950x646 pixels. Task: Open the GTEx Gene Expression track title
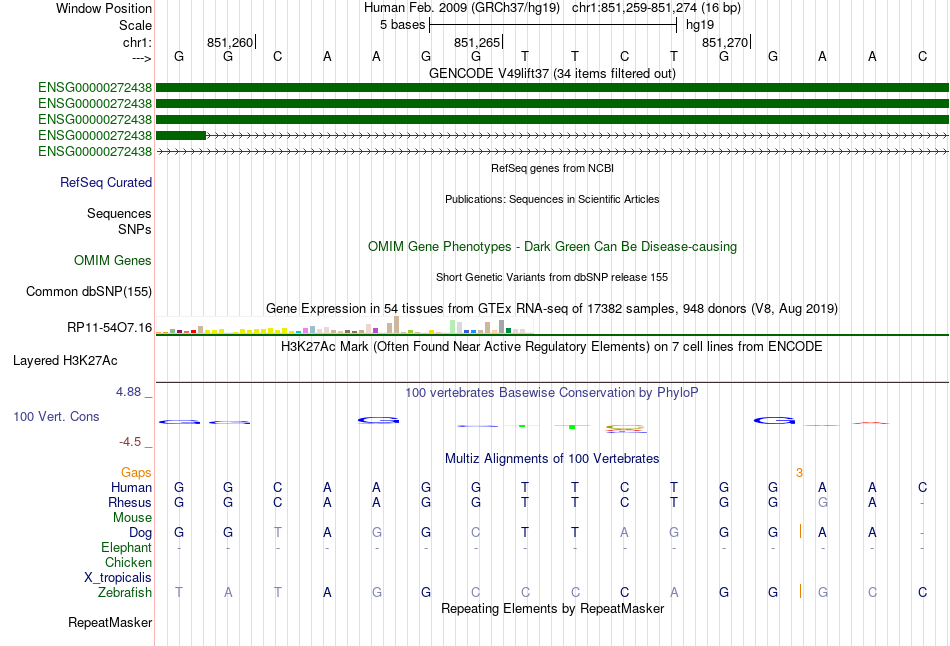(552, 308)
